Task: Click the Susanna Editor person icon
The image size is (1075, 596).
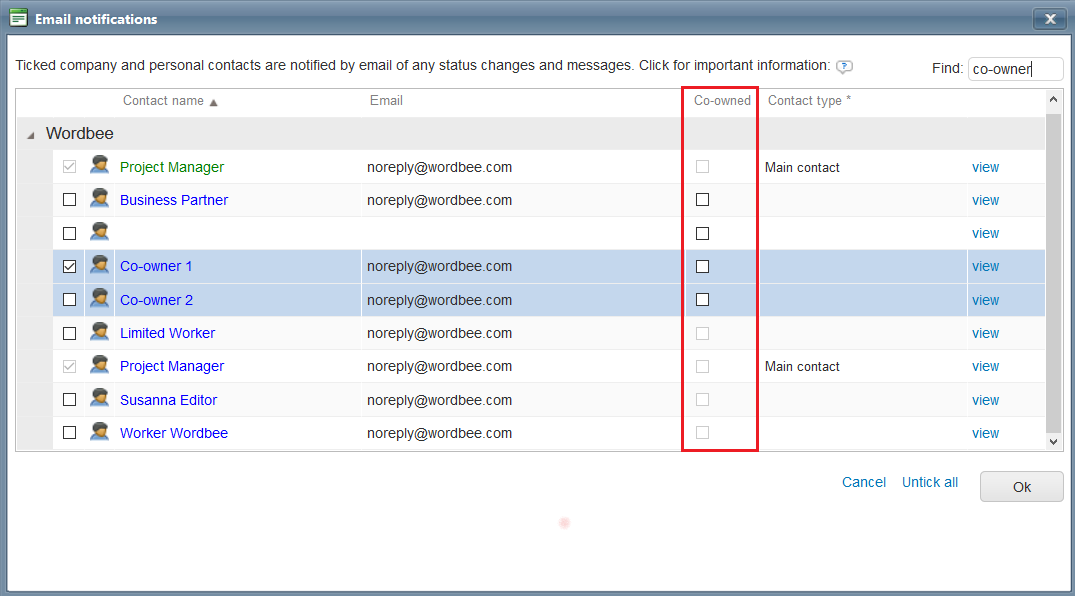Action: [99, 399]
